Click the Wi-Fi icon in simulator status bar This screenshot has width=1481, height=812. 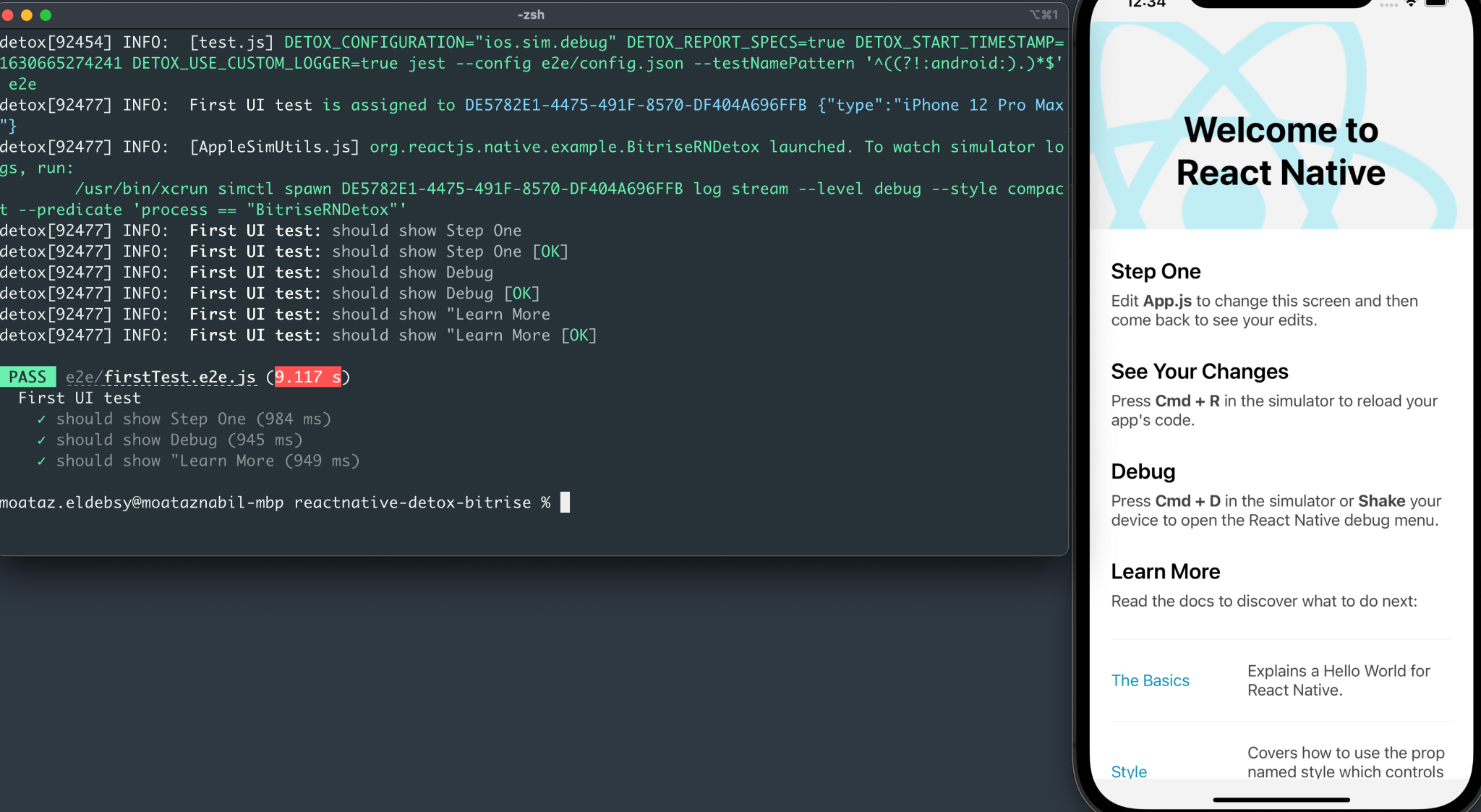1410,4
